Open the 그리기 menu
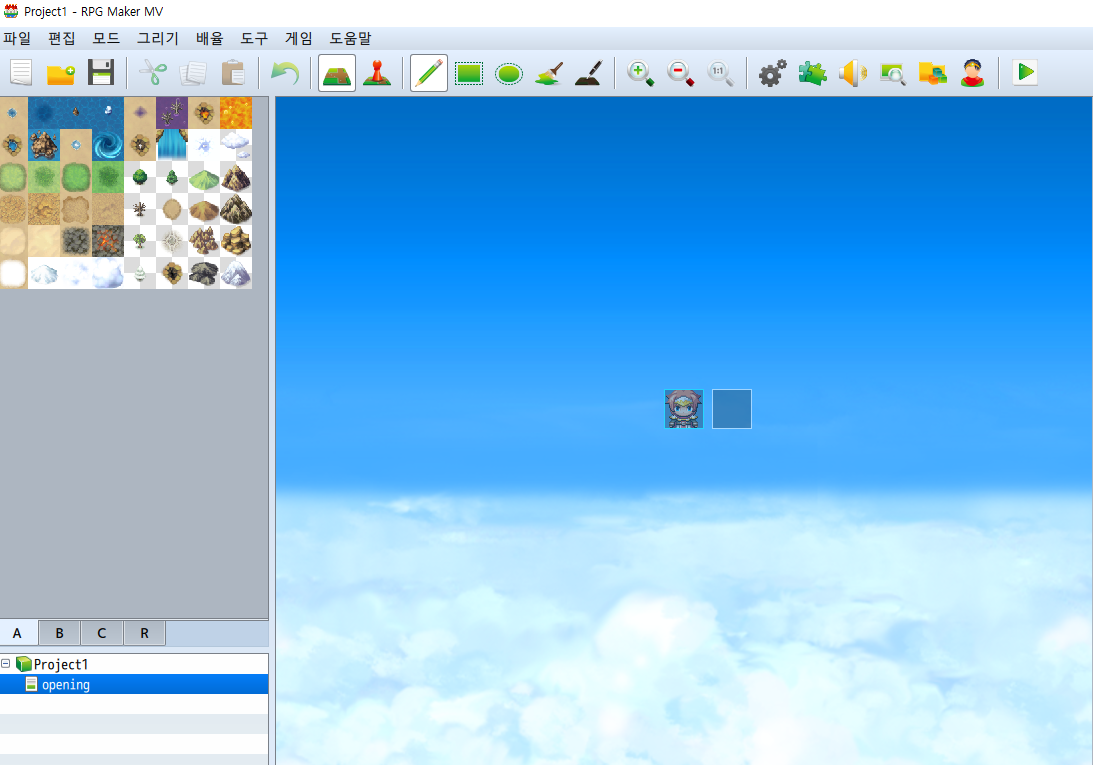The width and height of the screenshot is (1093, 765). (158, 38)
